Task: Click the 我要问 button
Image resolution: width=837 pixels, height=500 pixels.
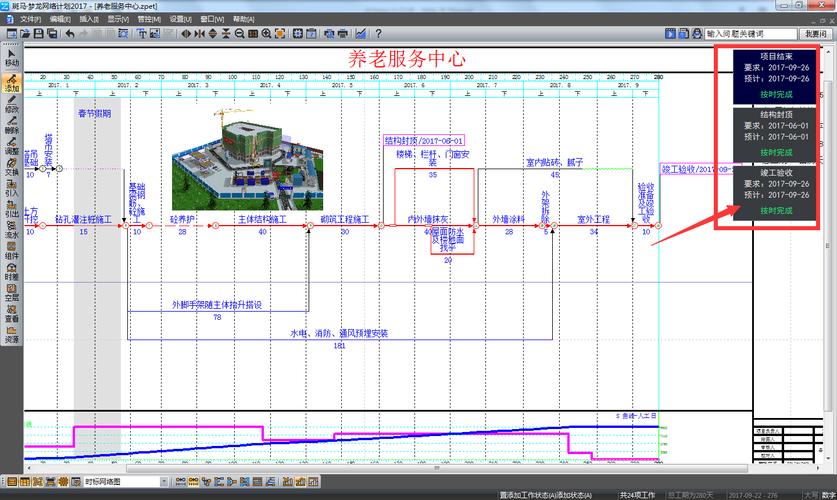Action: 816,33
